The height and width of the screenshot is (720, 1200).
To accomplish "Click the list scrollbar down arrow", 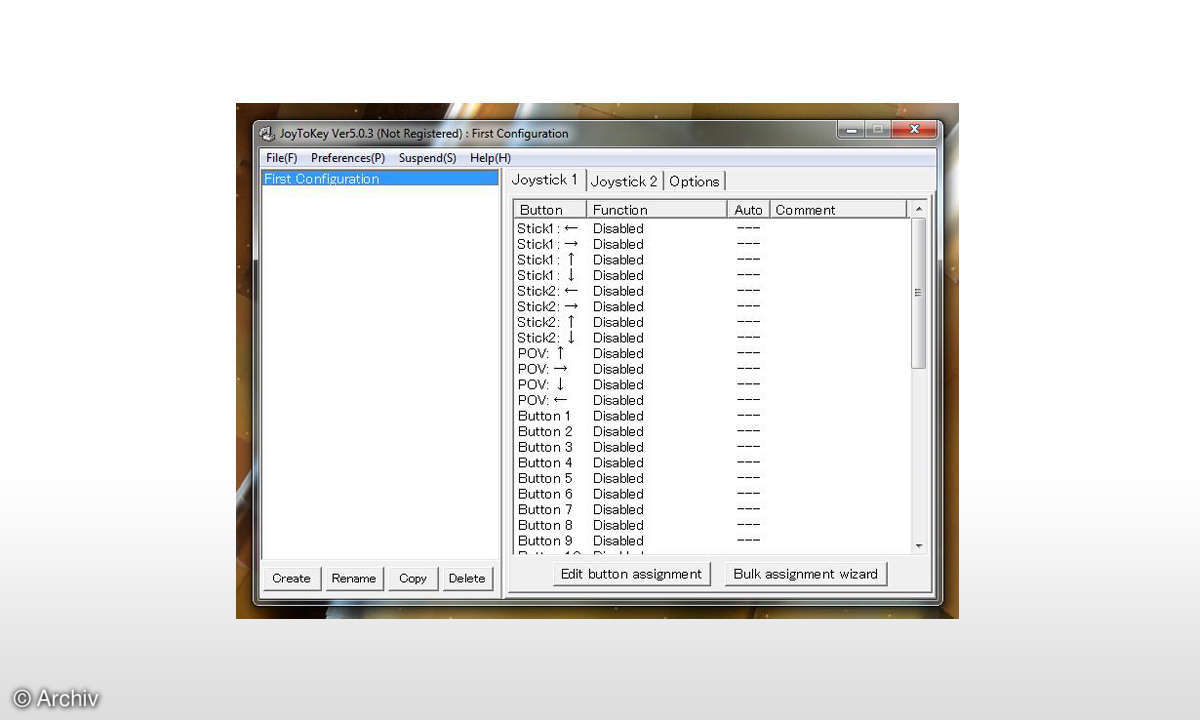I will [919, 546].
